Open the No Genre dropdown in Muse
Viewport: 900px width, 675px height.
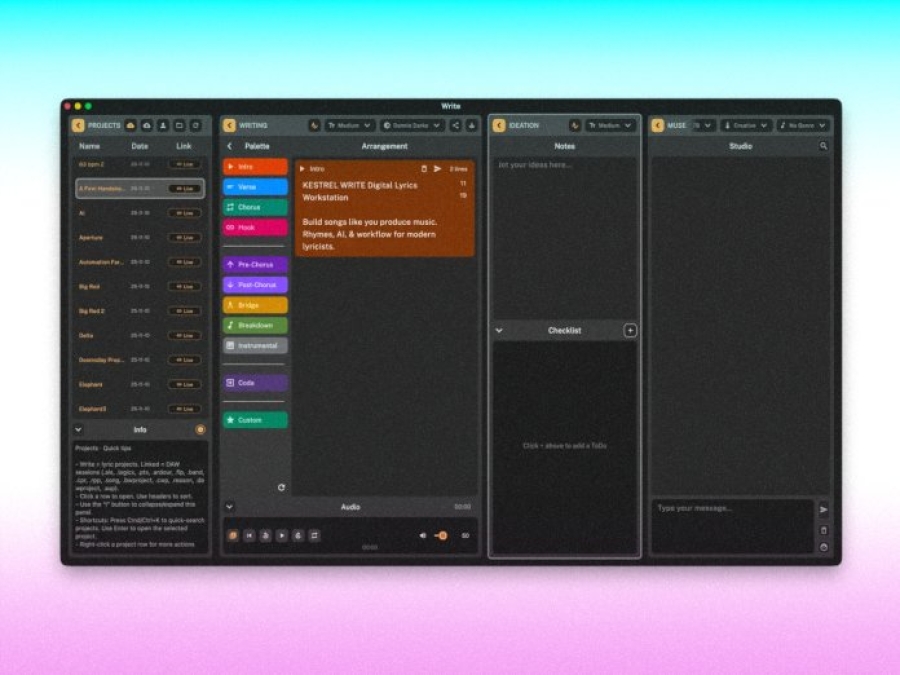[803, 126]
